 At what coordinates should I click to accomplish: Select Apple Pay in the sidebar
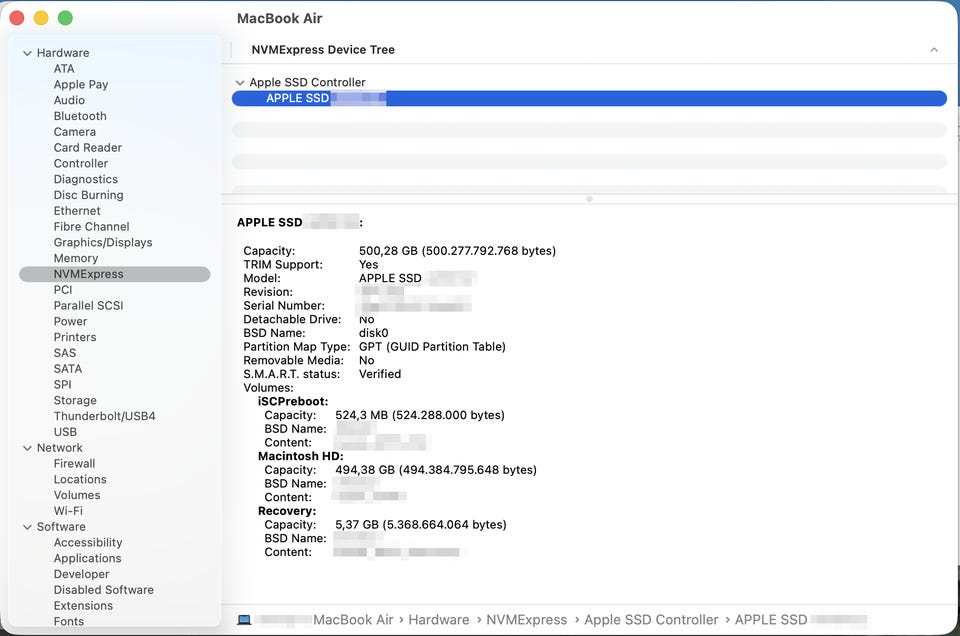pos(81,84)
